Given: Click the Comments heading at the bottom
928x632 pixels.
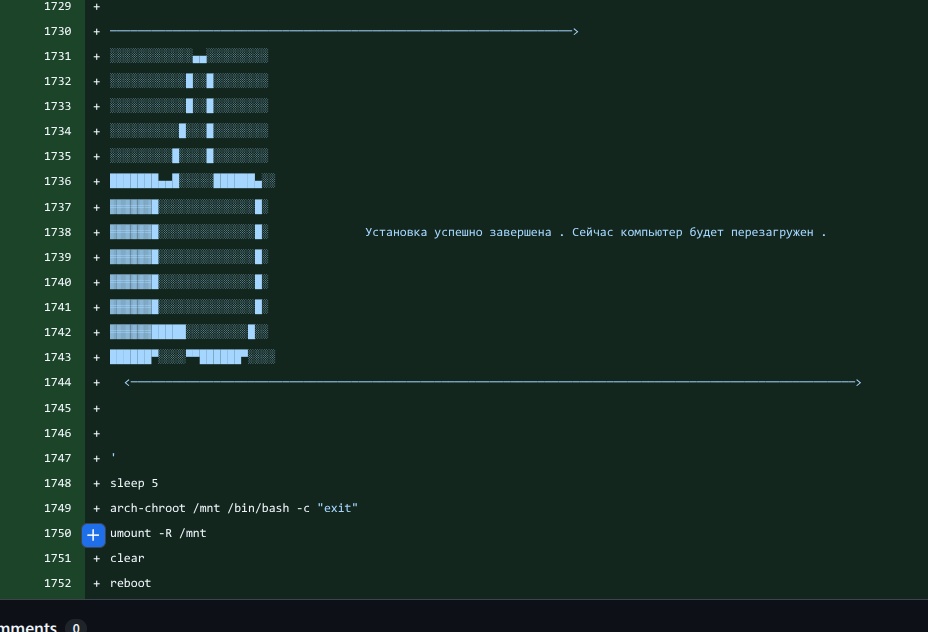Looking at the screenshot, I should pos(28,627).
